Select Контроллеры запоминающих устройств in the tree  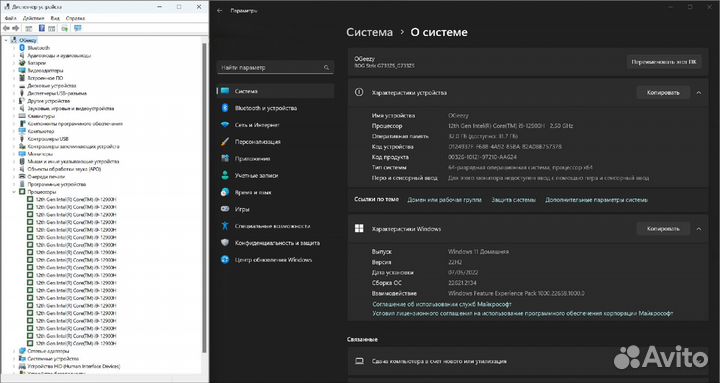coord(73,146)
